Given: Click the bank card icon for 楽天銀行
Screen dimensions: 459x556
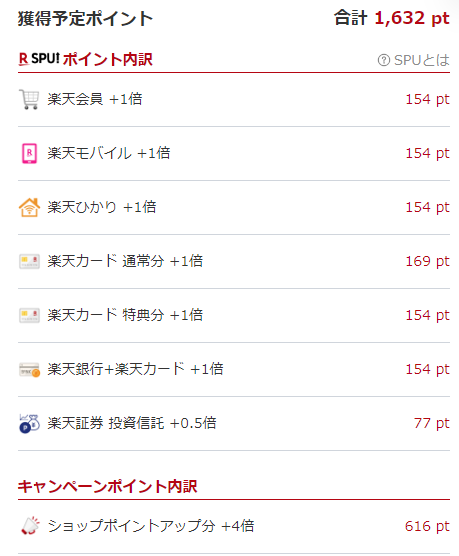Looking at the screenshot, I should (x=29, y=370).
